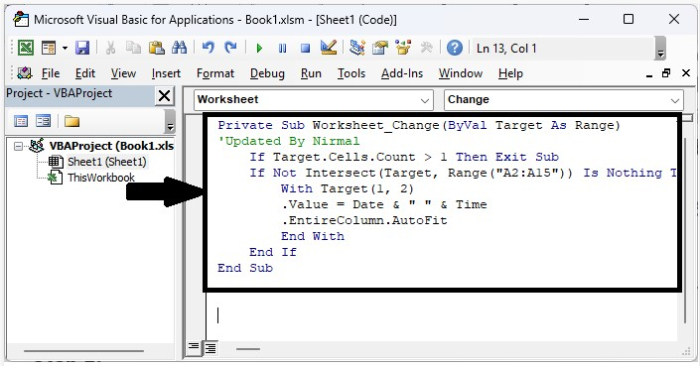Click the Cut scissors icon
The height and width of the screenshot is (366, 700).
(x=110, y=48)
